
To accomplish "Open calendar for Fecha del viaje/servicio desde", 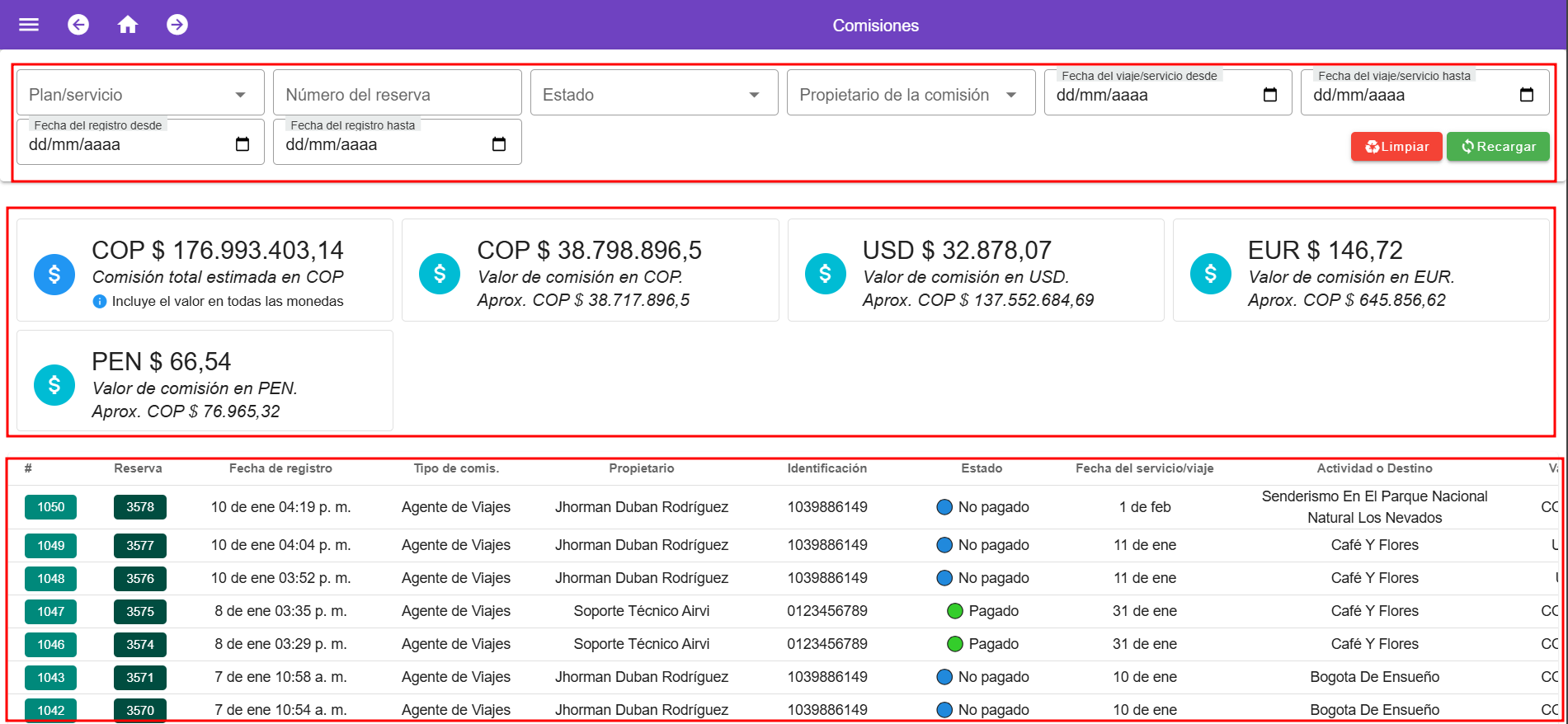I will tap(1270, 95).
